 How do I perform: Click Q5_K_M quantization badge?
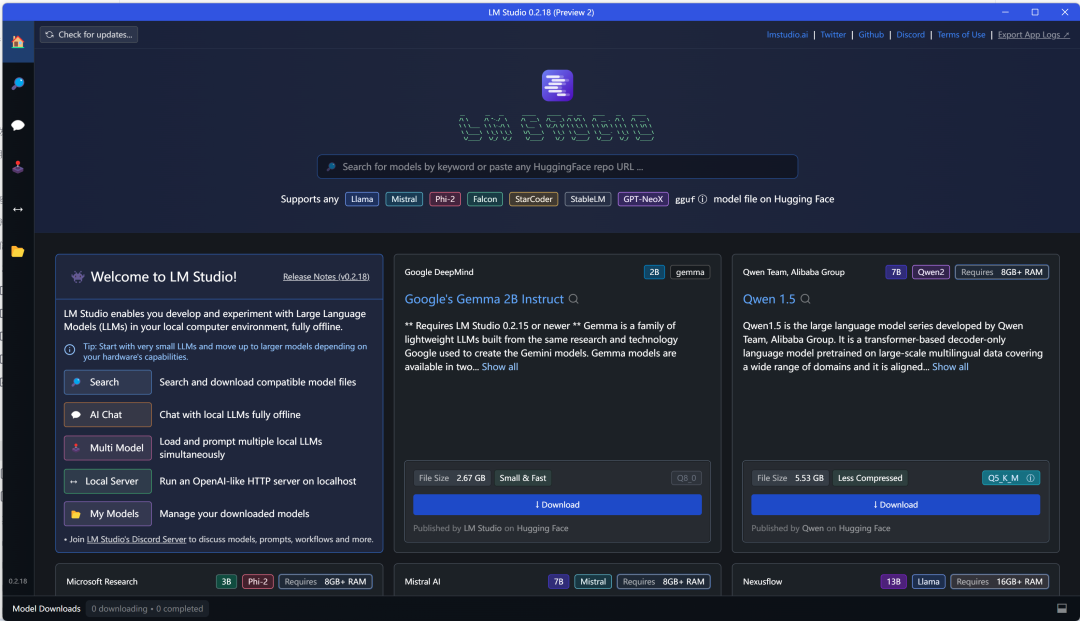tap(1010, 478)
